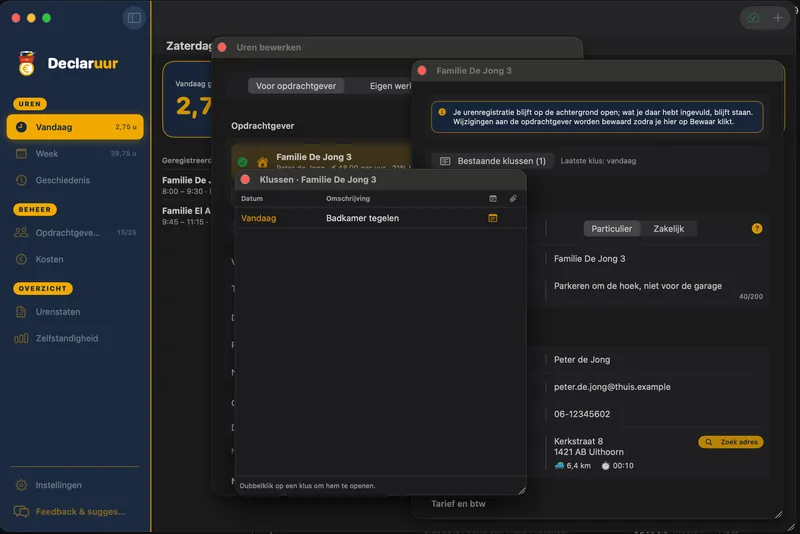Toggle the sidebar panel icon
The height and width of the screenshot is (534, 800).
coord(134,18)
